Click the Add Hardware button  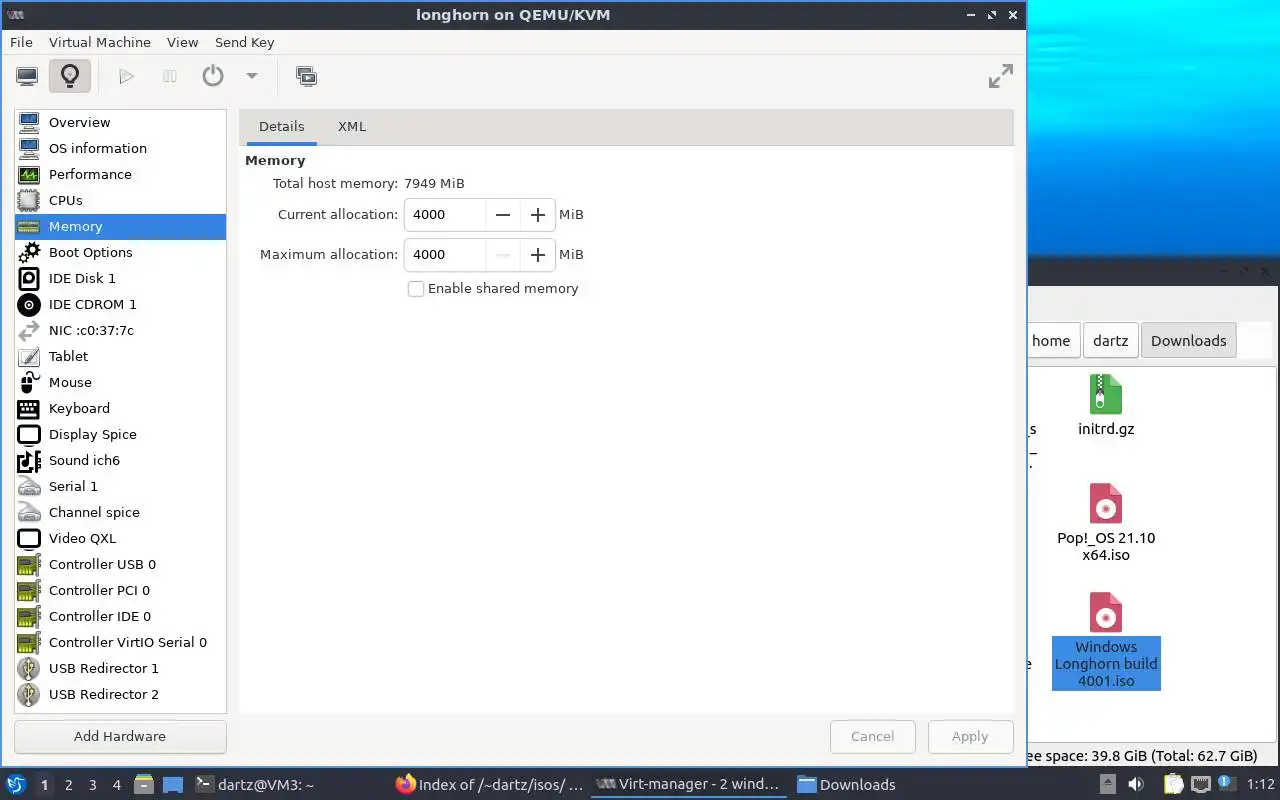(120, 736)
